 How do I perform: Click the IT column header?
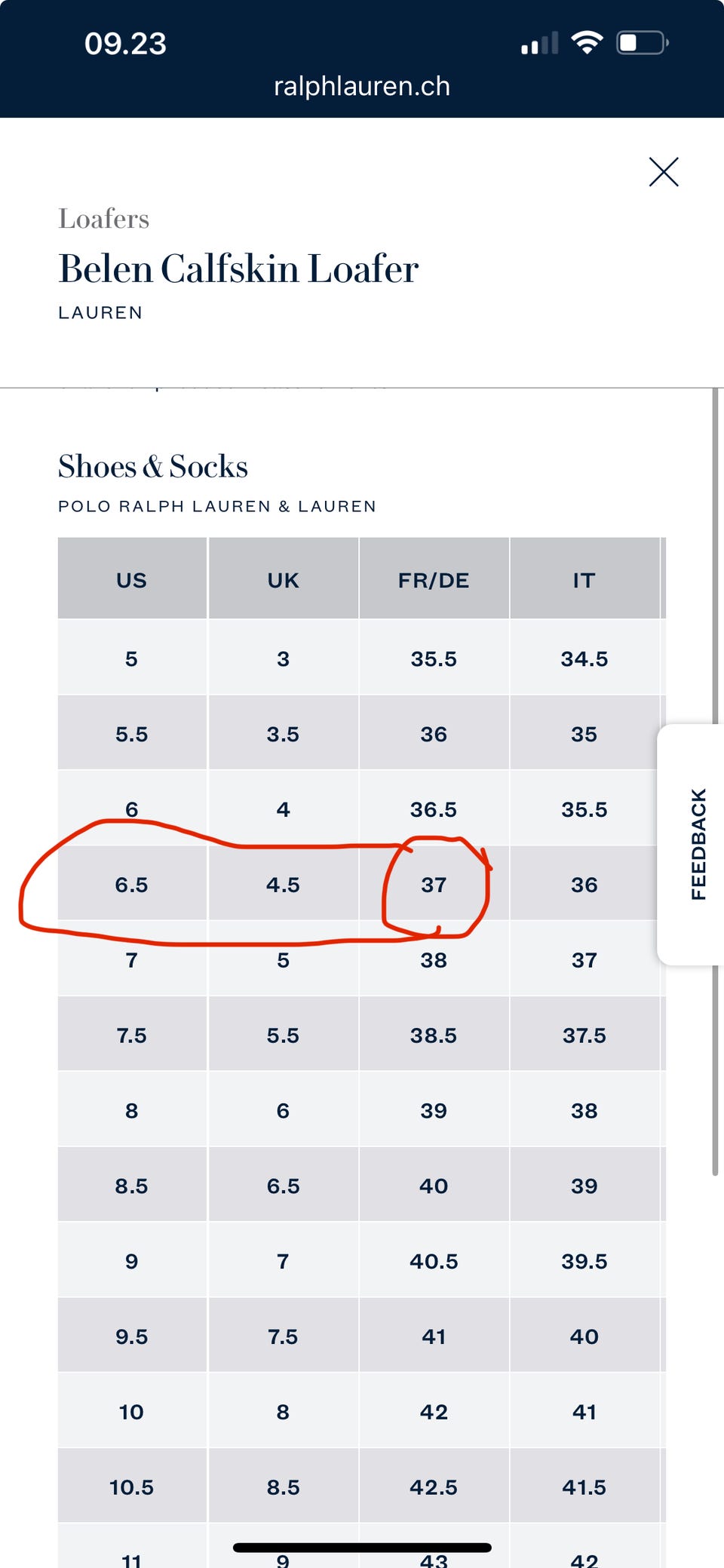coord(584,580)
